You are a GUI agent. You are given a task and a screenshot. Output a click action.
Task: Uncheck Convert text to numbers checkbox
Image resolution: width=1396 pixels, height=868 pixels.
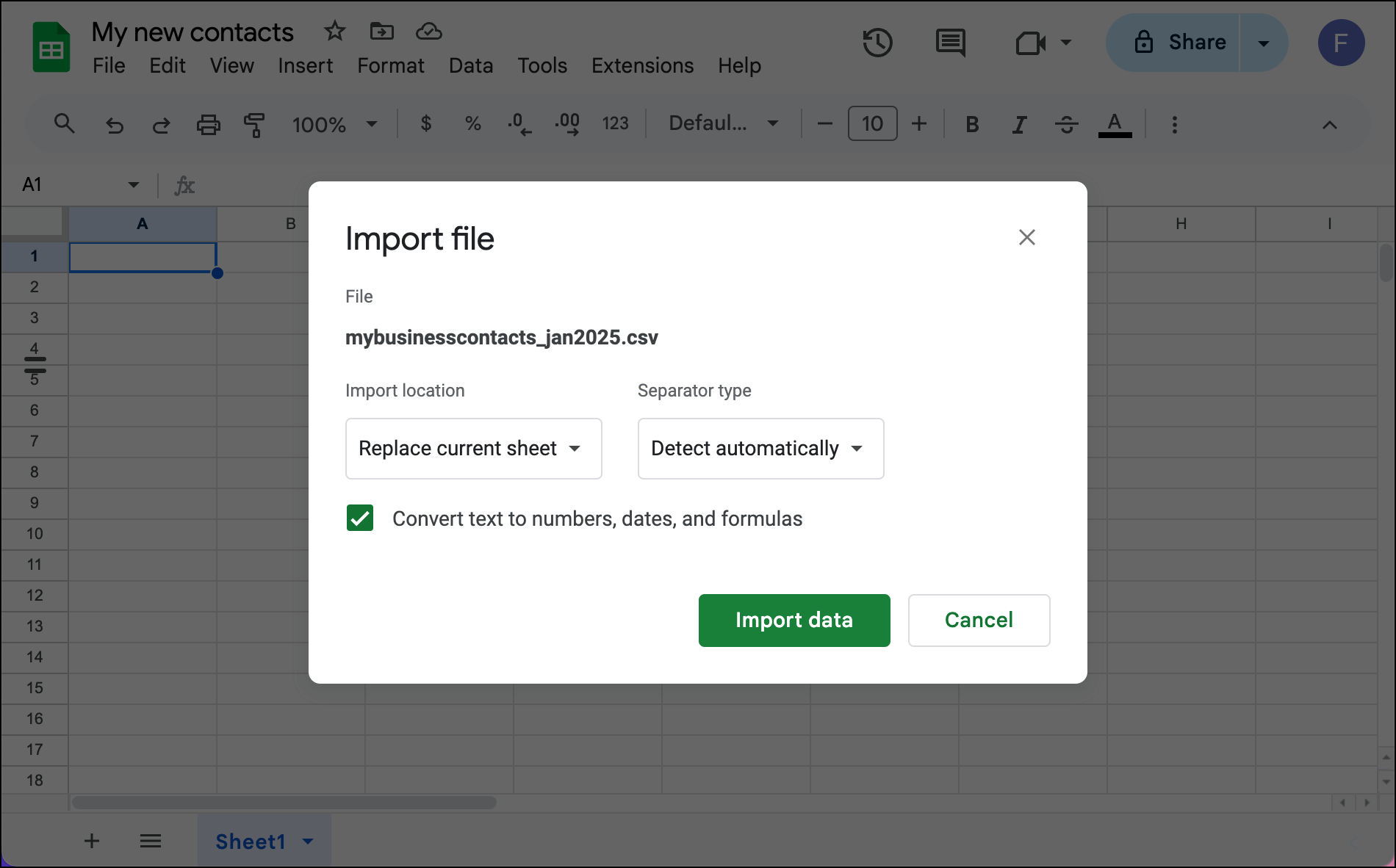[360, 518]
